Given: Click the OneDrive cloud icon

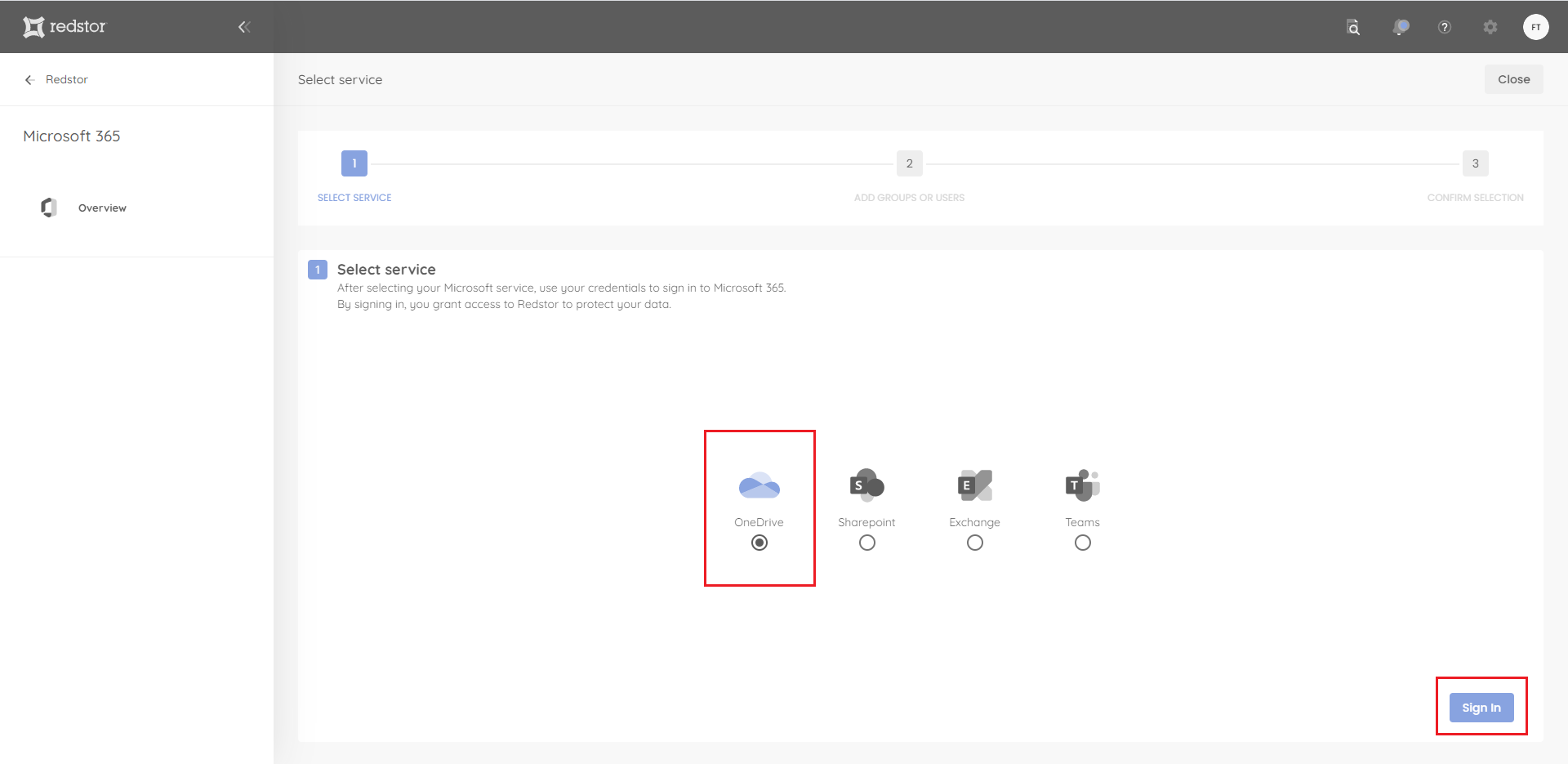Looking at the screenshot, I should (x=759, y=485).
